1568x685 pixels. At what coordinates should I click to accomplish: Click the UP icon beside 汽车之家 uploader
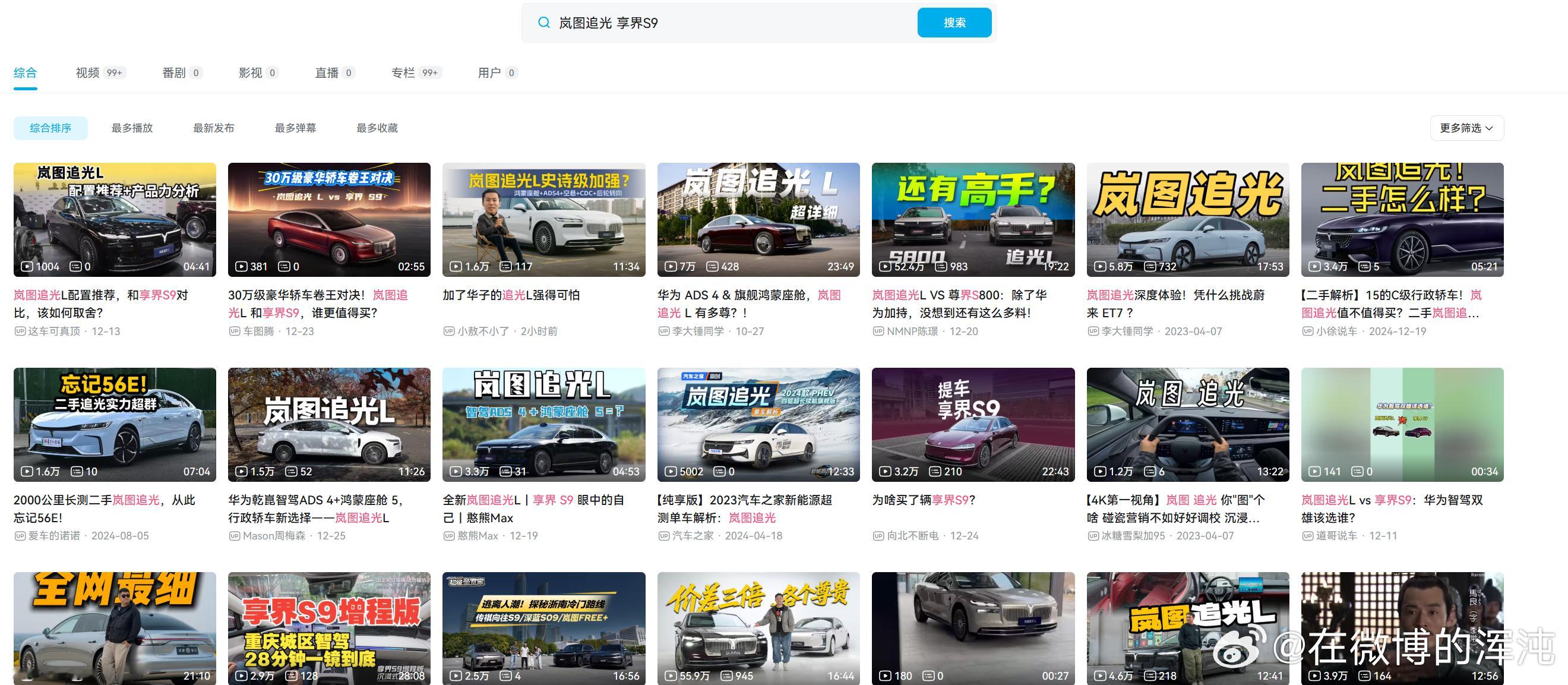pos(664,535)
